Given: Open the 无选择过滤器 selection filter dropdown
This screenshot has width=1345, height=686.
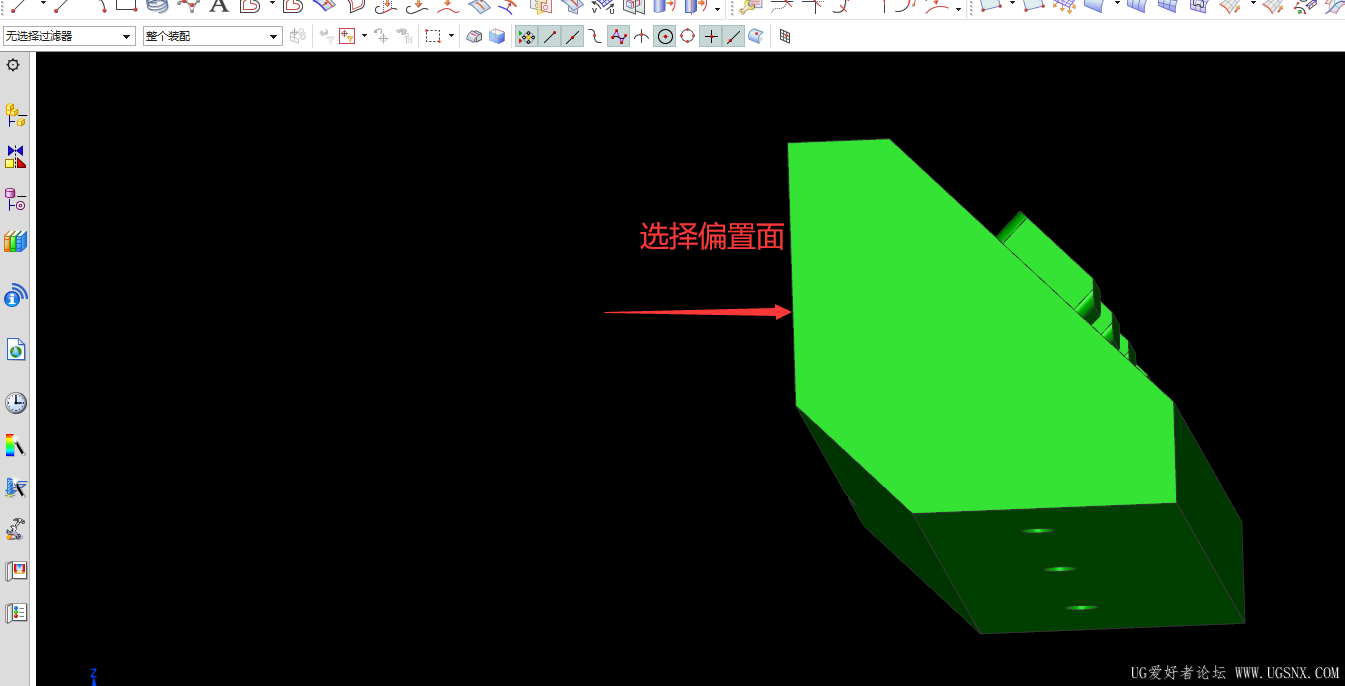Looking at the screenshot, I should pyautogui.click(x=69, y=37).
